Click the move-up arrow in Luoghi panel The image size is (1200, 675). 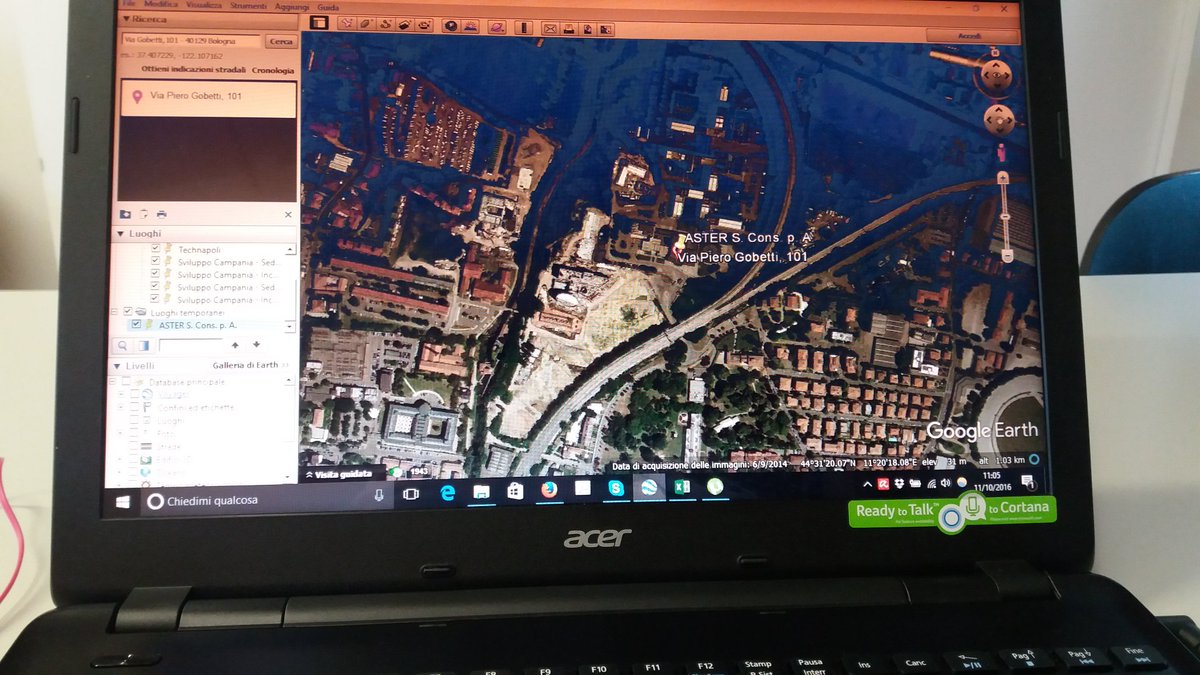click(x=235, y=345)
